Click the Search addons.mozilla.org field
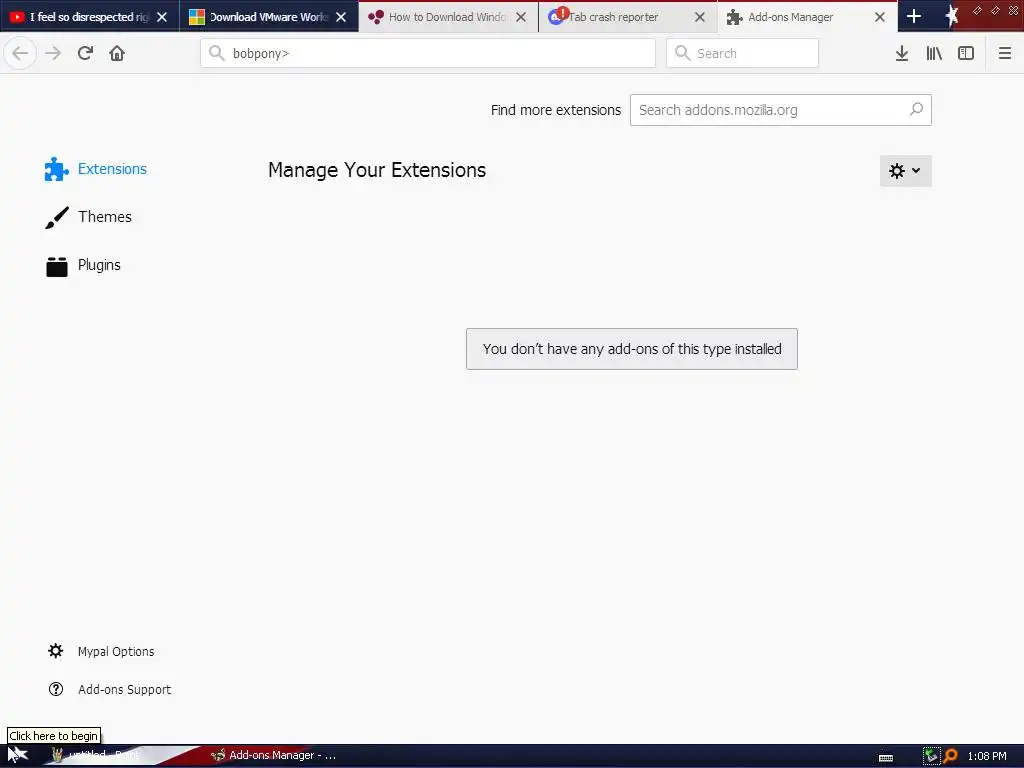Image resolution: width=1024 pixels, height=768 pixels. (780, 110)
